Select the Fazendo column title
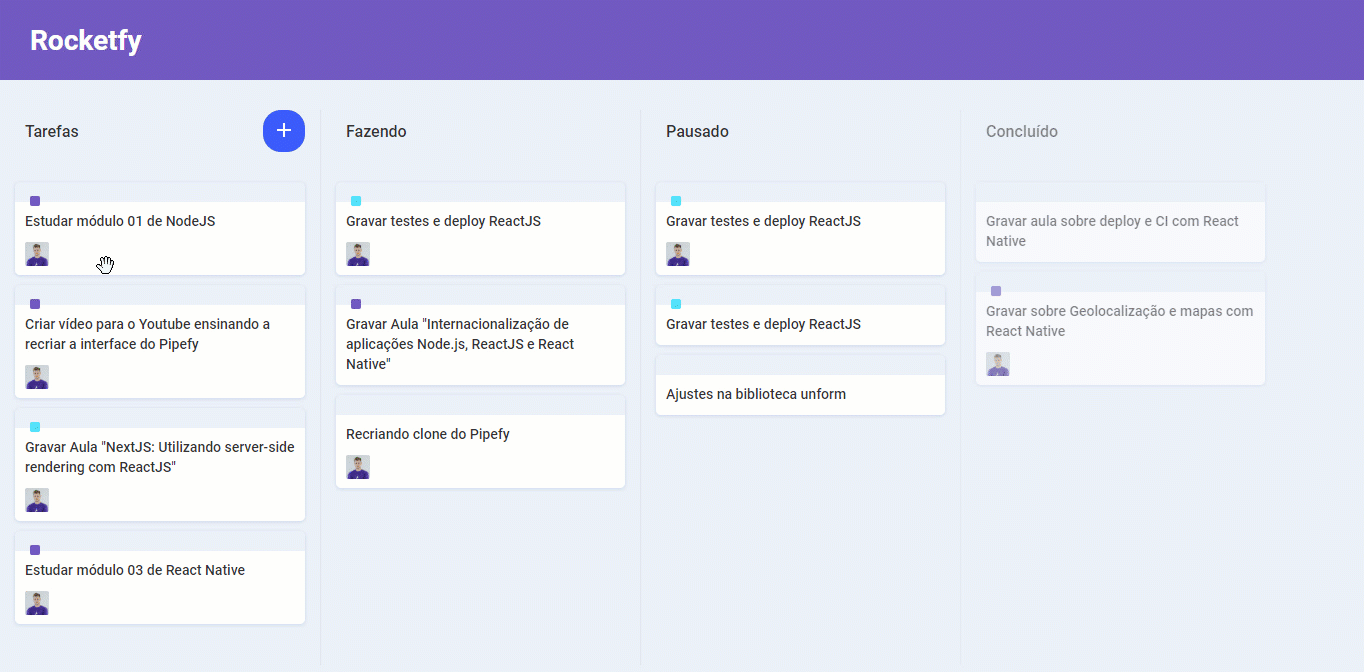The image size is (1364, 672). [x=376, y=131]
